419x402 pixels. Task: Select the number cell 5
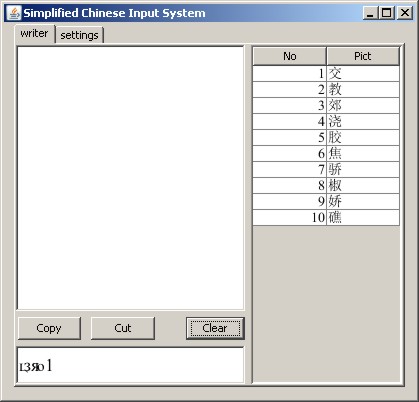point(289,138)
